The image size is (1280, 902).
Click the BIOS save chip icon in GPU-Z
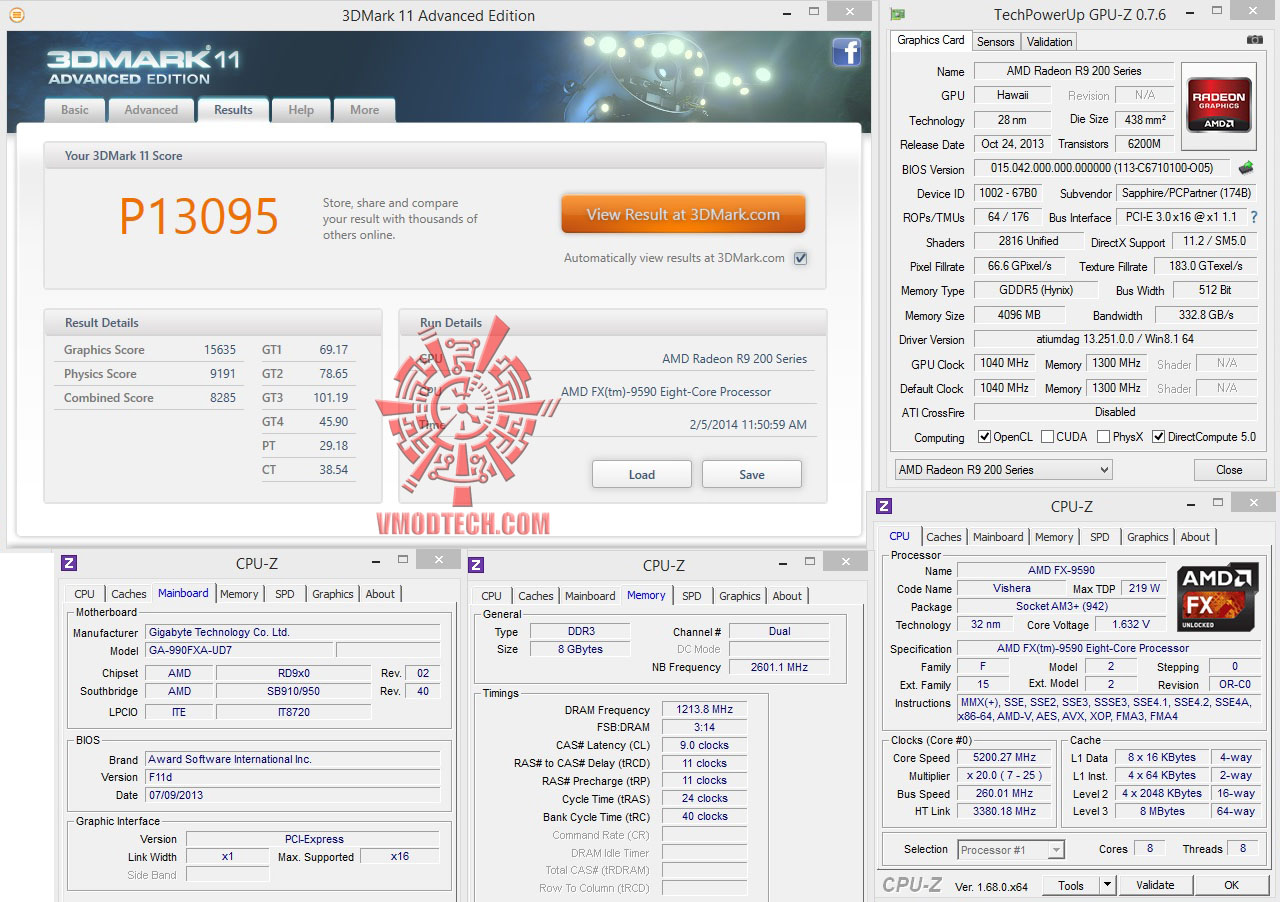pyautogui.click(x=1246, y=168)
